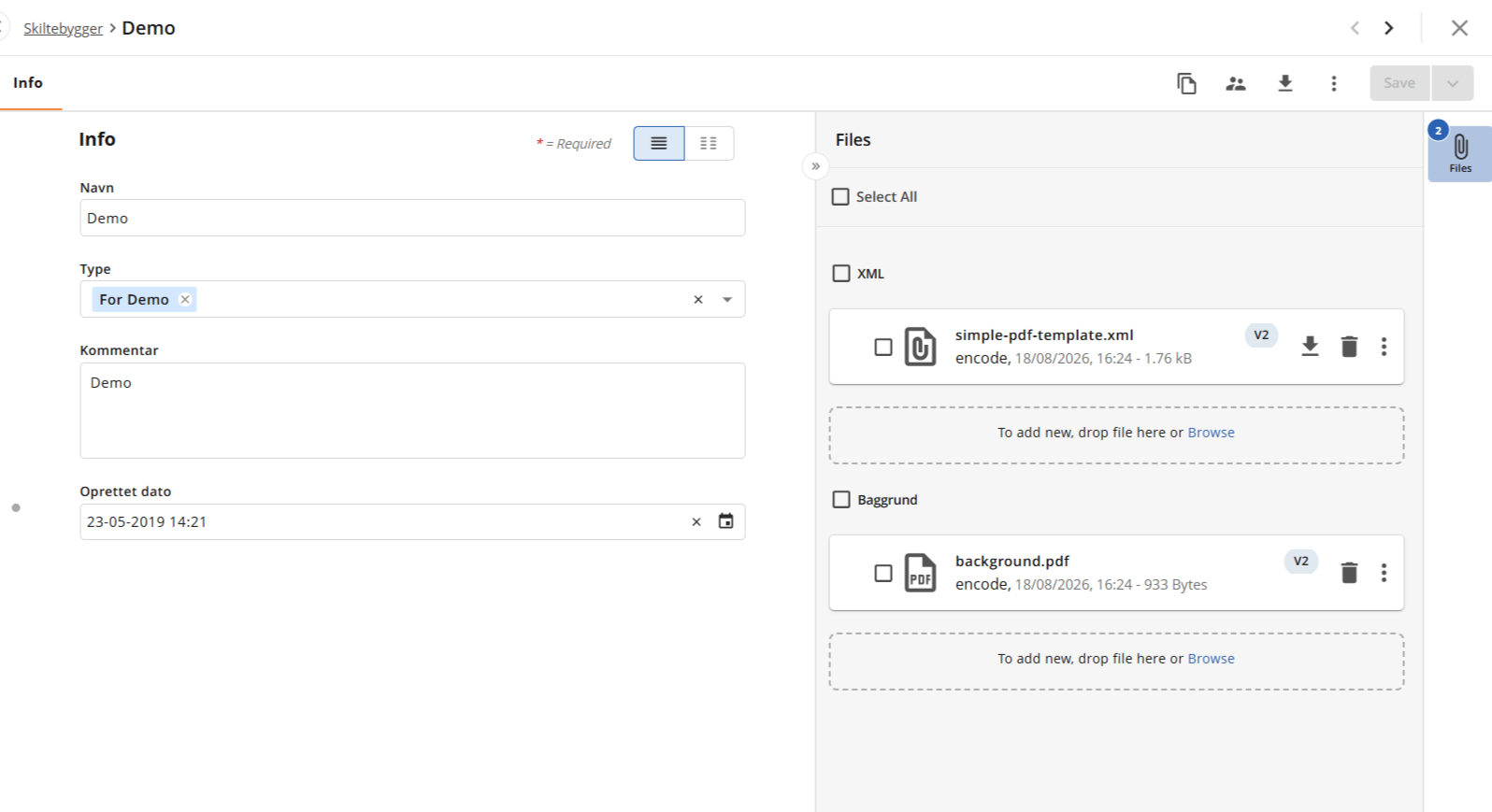Go to next record arrow
The width and height of the screenshot is (1492, 812).
[x=1389, y=28]
